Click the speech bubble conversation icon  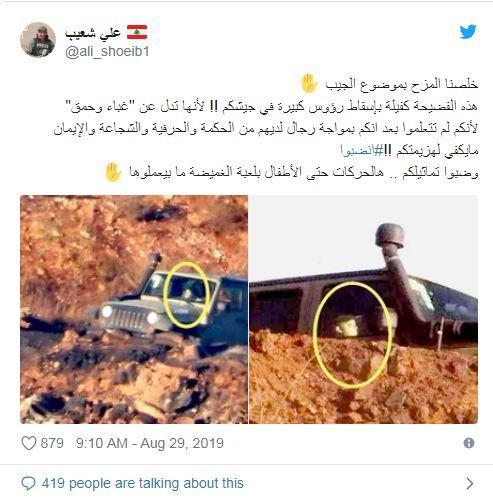28,483
